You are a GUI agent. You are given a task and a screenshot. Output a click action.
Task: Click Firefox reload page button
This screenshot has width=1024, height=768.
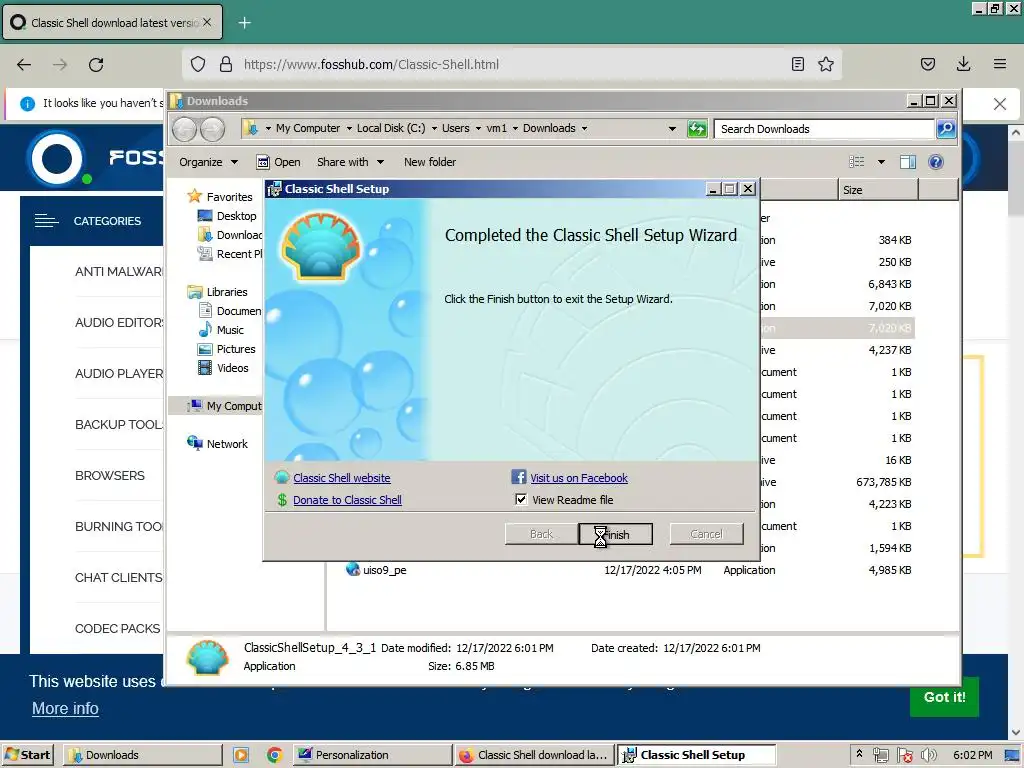point(96,65)
